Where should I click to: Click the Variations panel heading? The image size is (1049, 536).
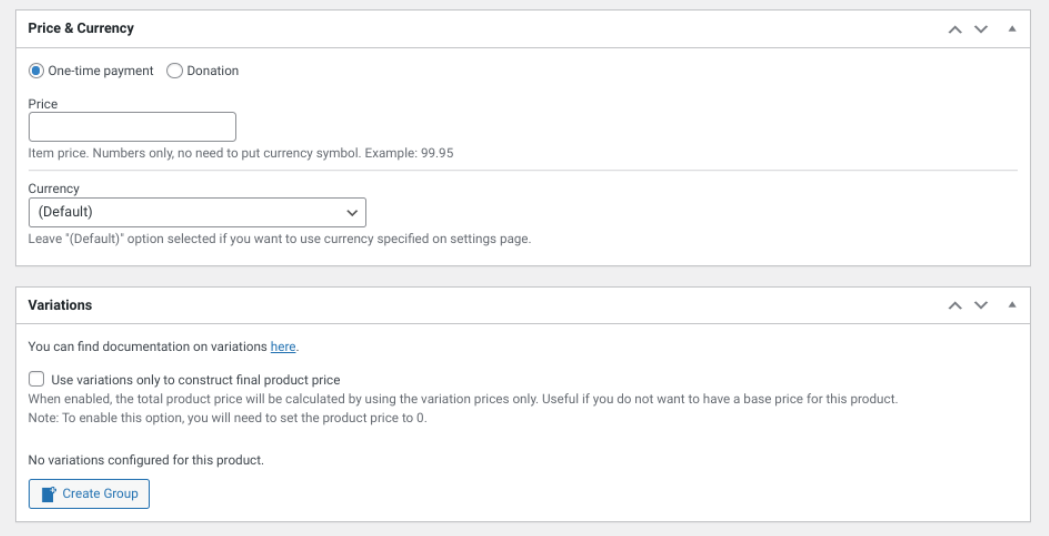(x=60, y=305)
